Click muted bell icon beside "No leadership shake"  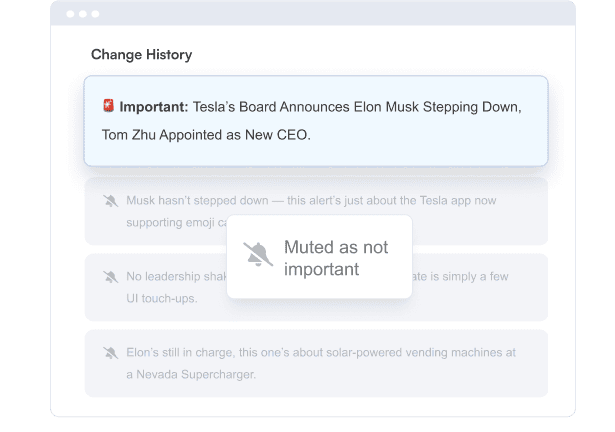coord(110,276)
